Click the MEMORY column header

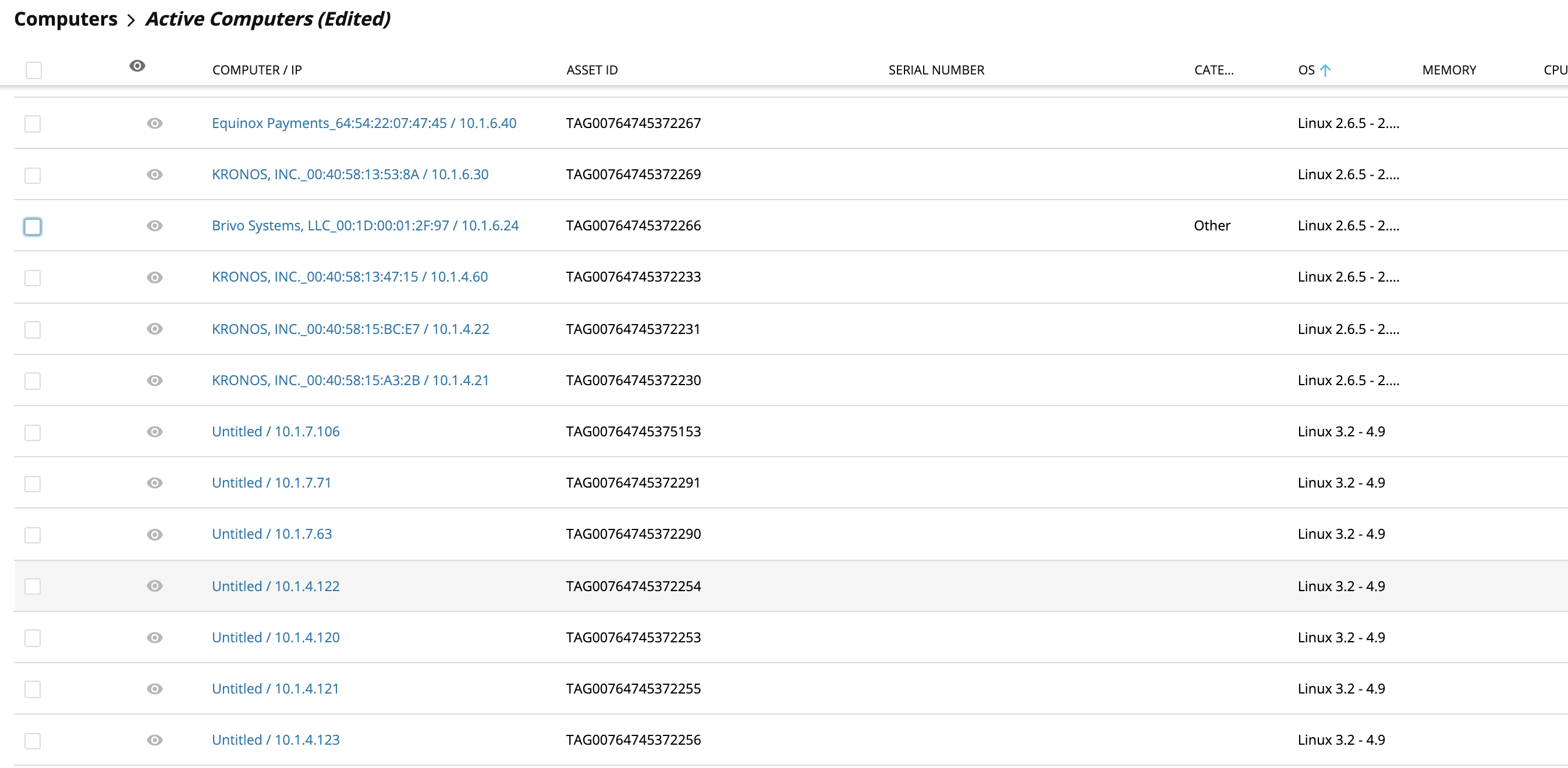coord(1449,70)
